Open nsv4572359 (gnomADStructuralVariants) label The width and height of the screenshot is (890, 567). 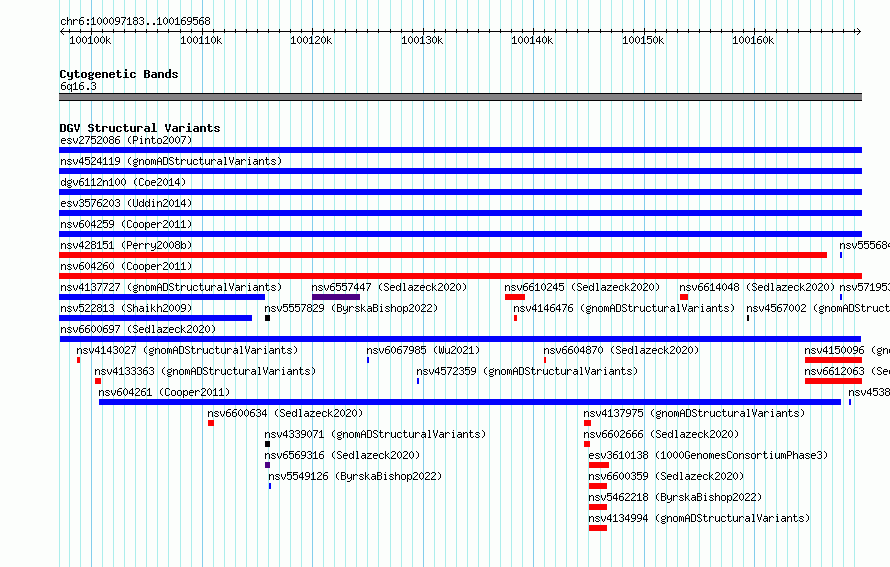527,371
